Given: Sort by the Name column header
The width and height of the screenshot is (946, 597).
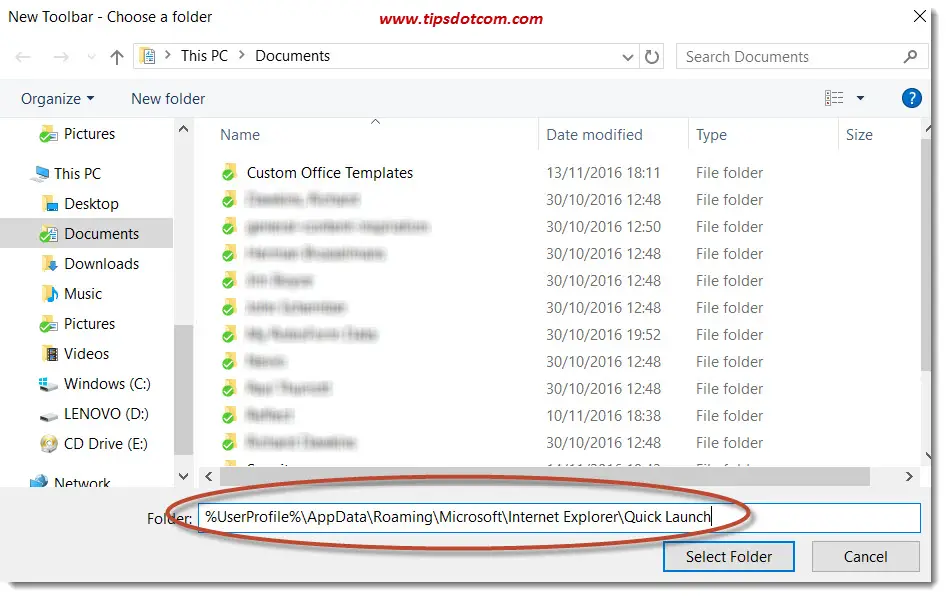Looking at the screenshot, I should [240, 135].
